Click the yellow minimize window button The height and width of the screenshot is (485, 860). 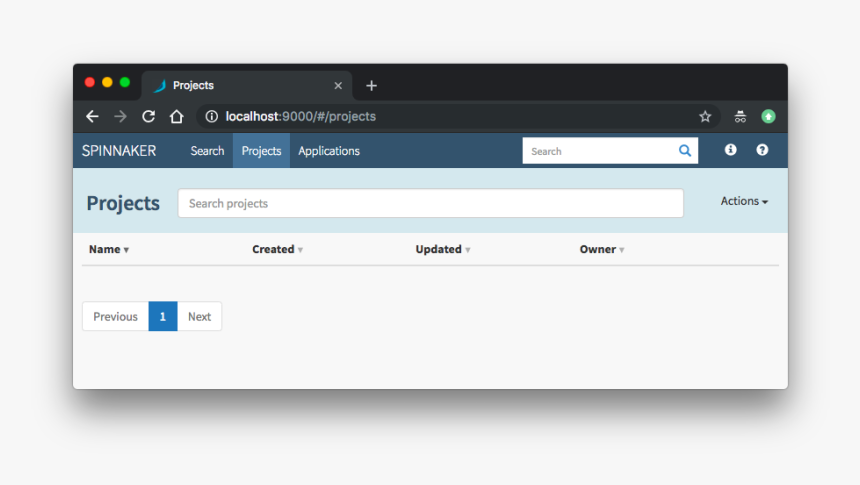[x=108, y=82]
